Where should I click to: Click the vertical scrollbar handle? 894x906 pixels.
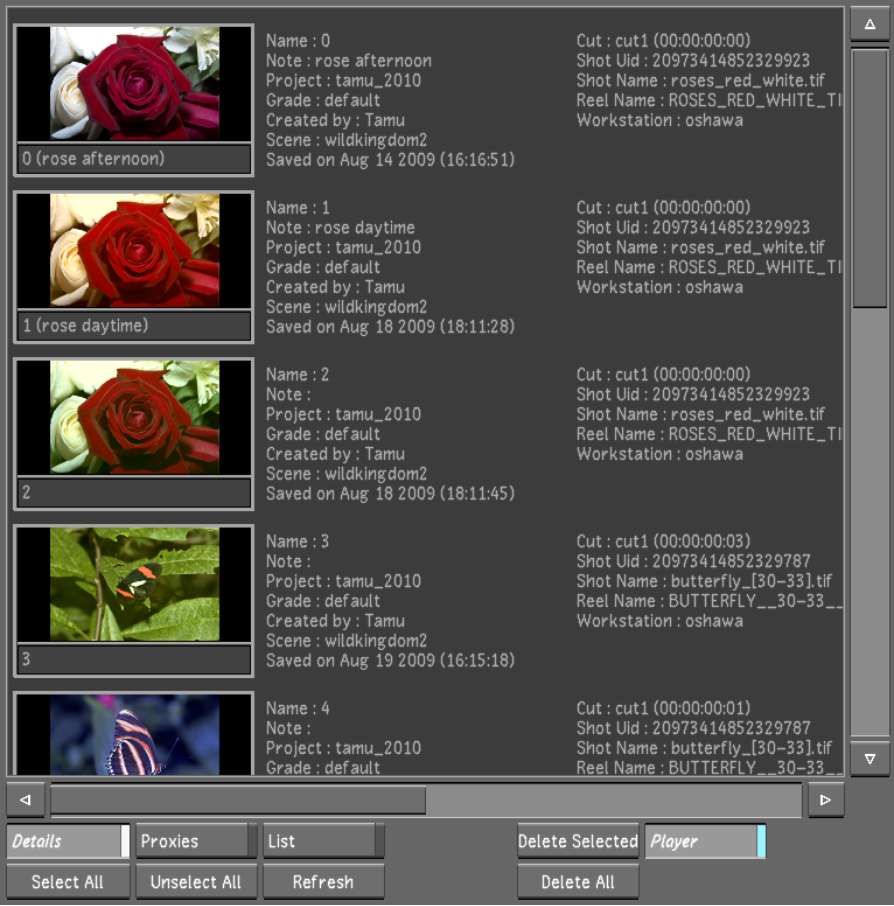tap(869, 178)
